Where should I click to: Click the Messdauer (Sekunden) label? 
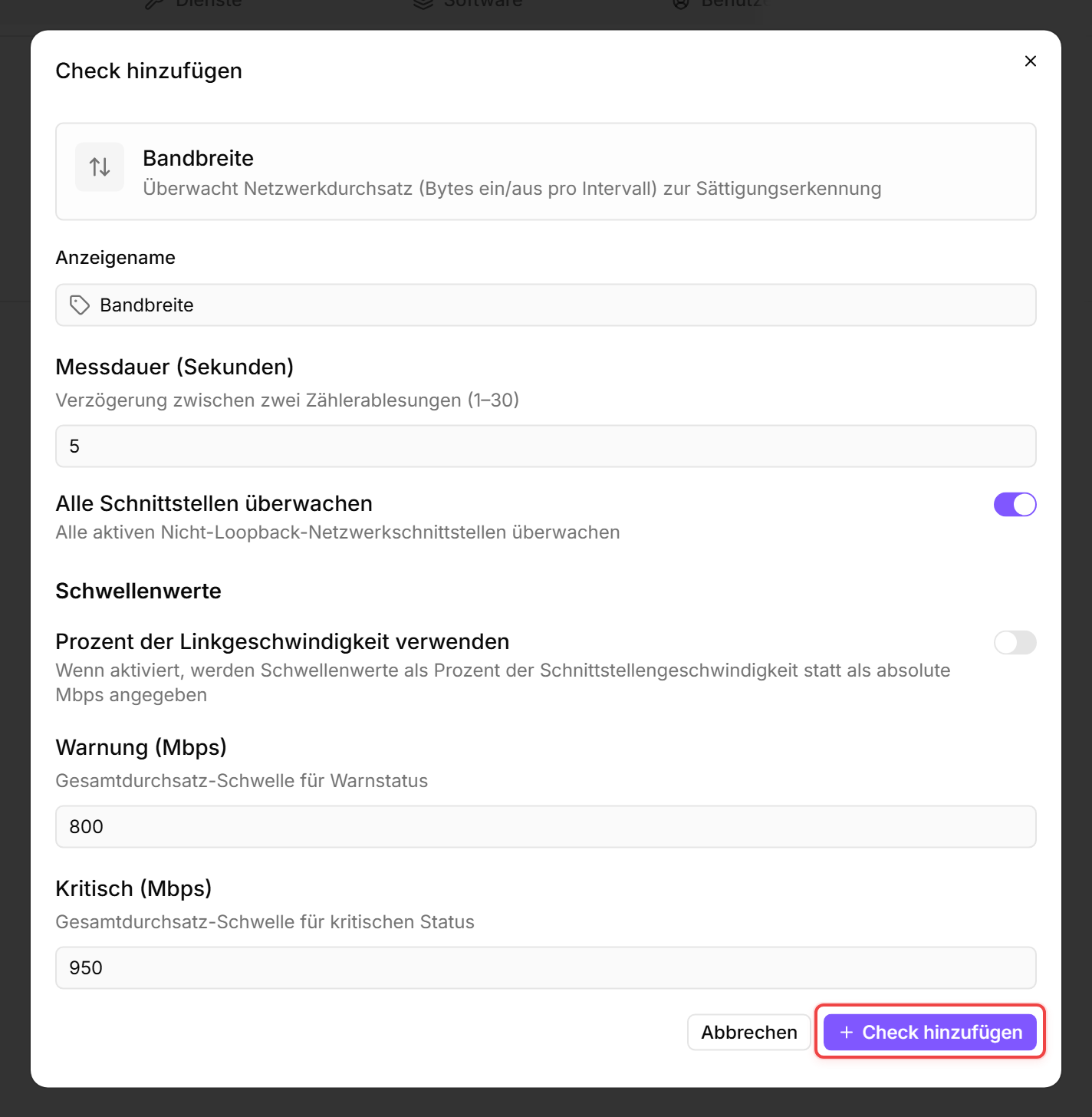175,367
